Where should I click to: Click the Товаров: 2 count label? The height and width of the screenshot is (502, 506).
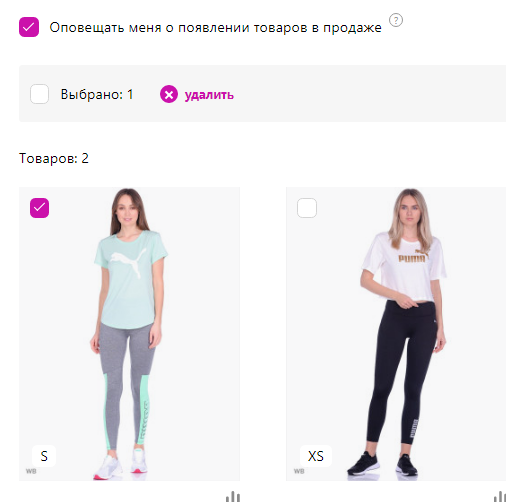point(54,158)
